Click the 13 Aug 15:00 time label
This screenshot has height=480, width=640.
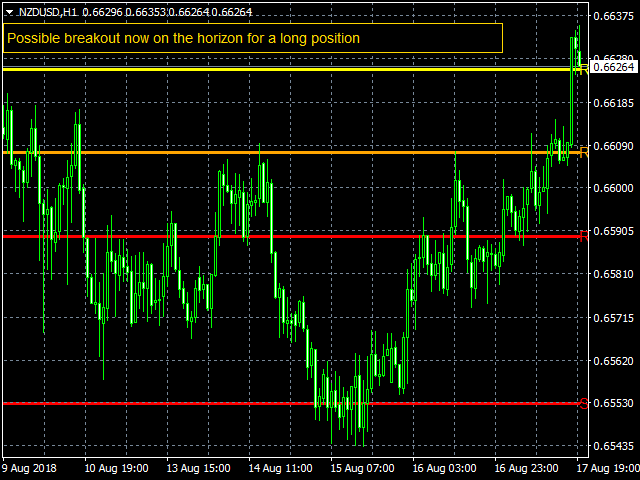(x=198, y=468)
